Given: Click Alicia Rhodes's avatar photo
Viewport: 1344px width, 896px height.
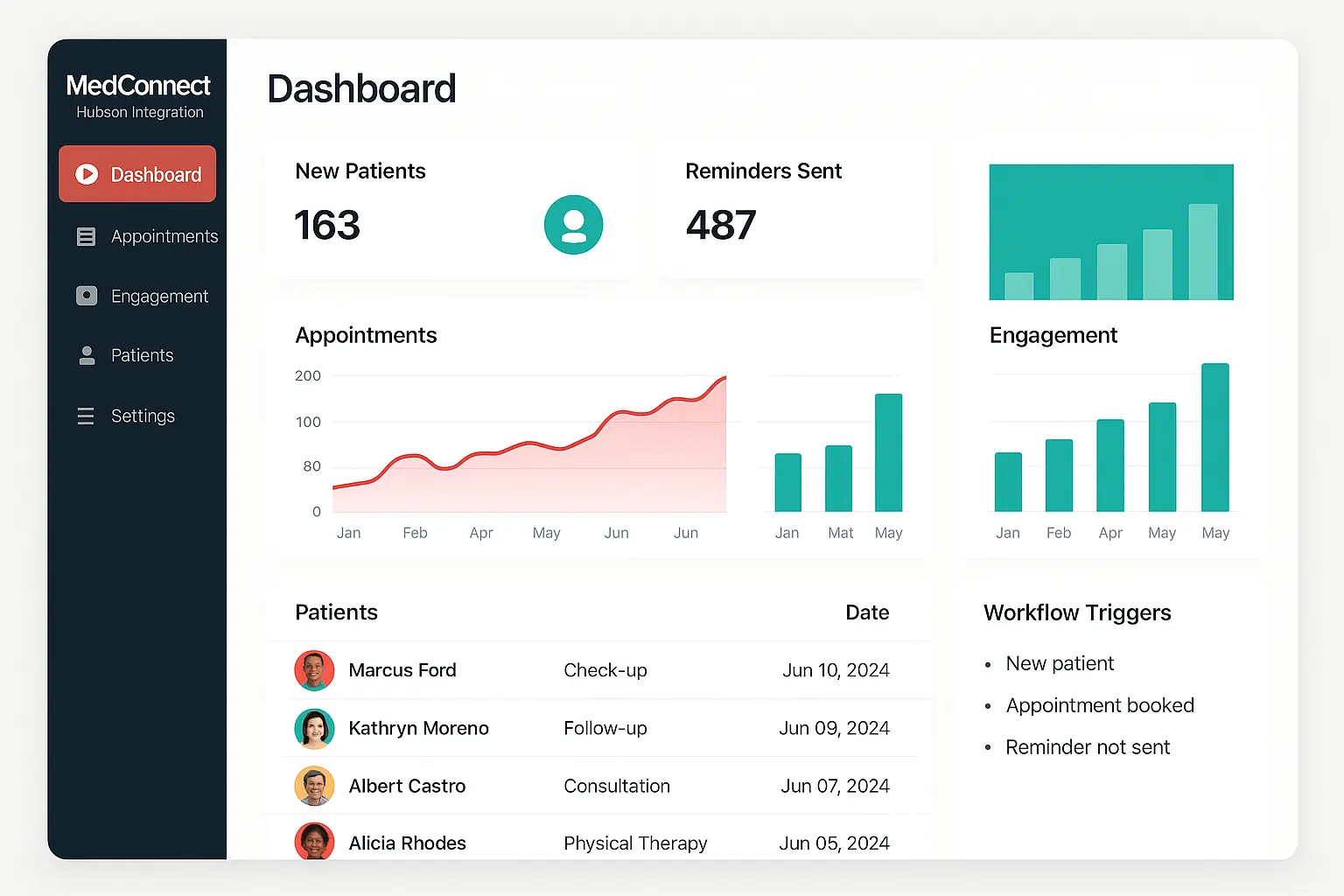Looking at the screenshot, I should coord(314,842).
